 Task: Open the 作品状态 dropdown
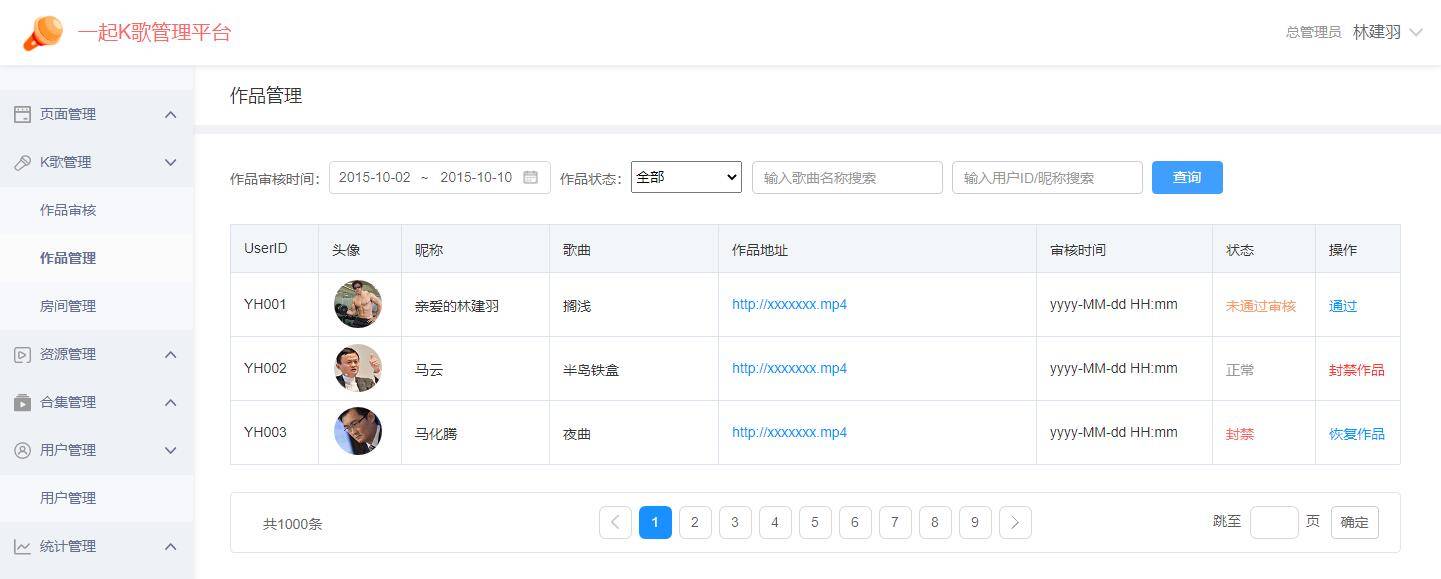[686, 177]
